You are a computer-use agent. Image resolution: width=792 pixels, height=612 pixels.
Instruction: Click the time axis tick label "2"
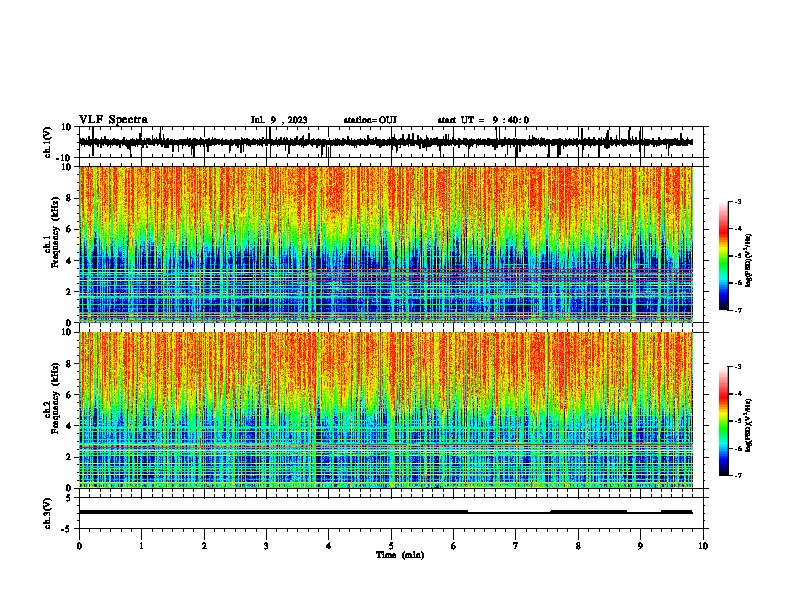coord(204,546)
